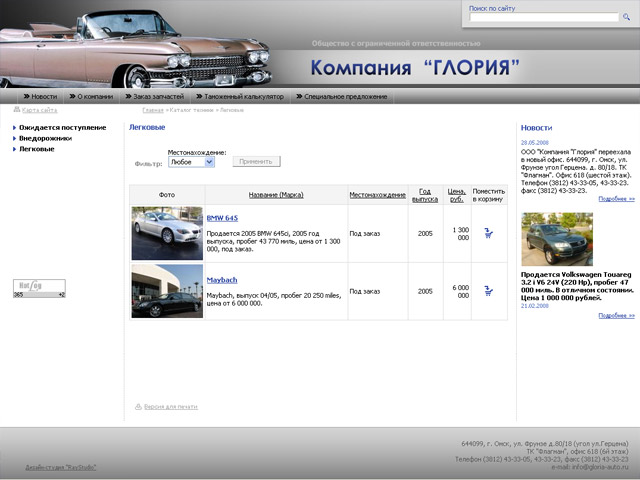Open Подробнее link under Touareg news
640x480 pixels.
[x=616, y=316]
